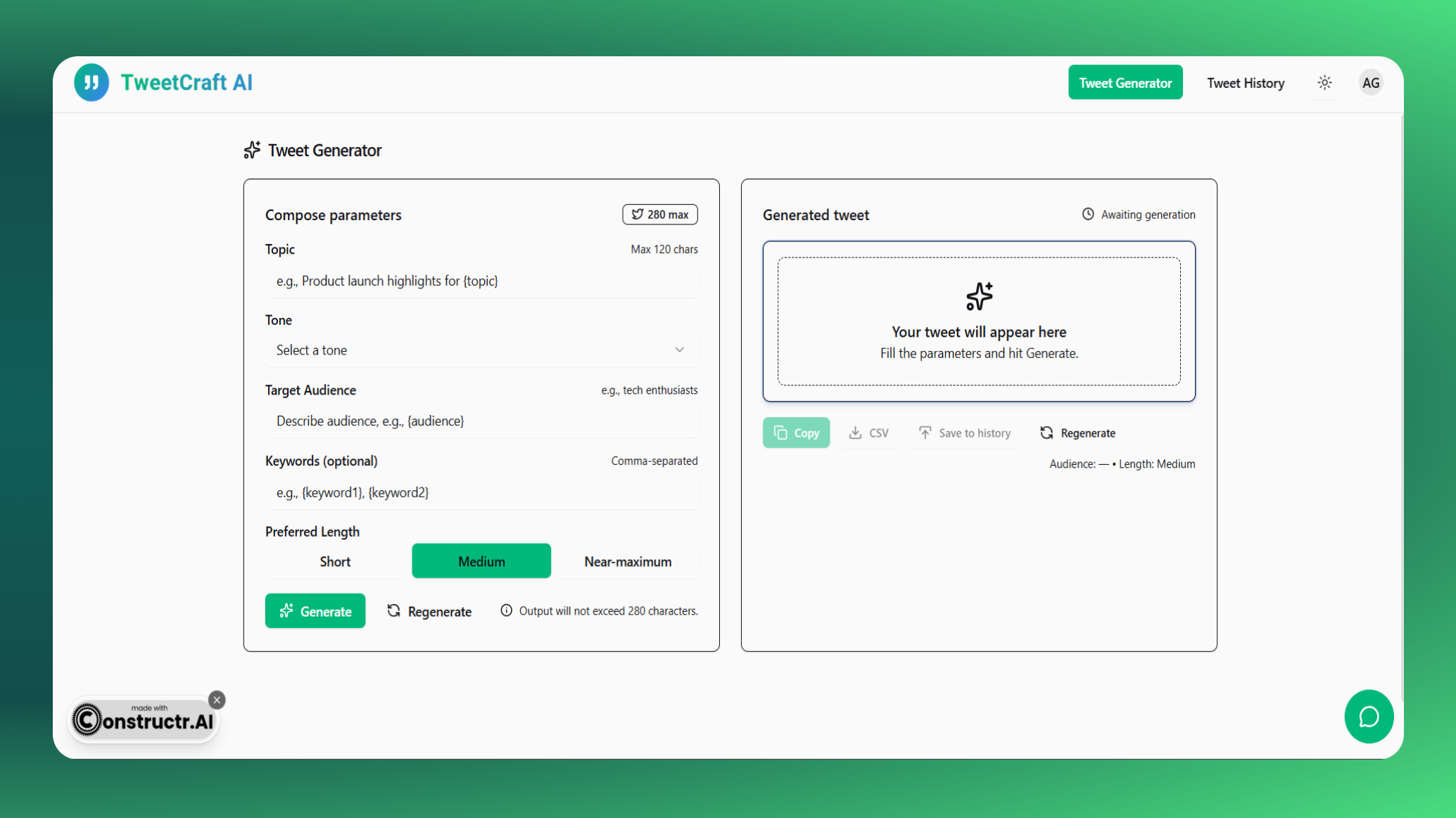Open the Select a tone dropdown

pyautogui.click(x=481, y=350)
